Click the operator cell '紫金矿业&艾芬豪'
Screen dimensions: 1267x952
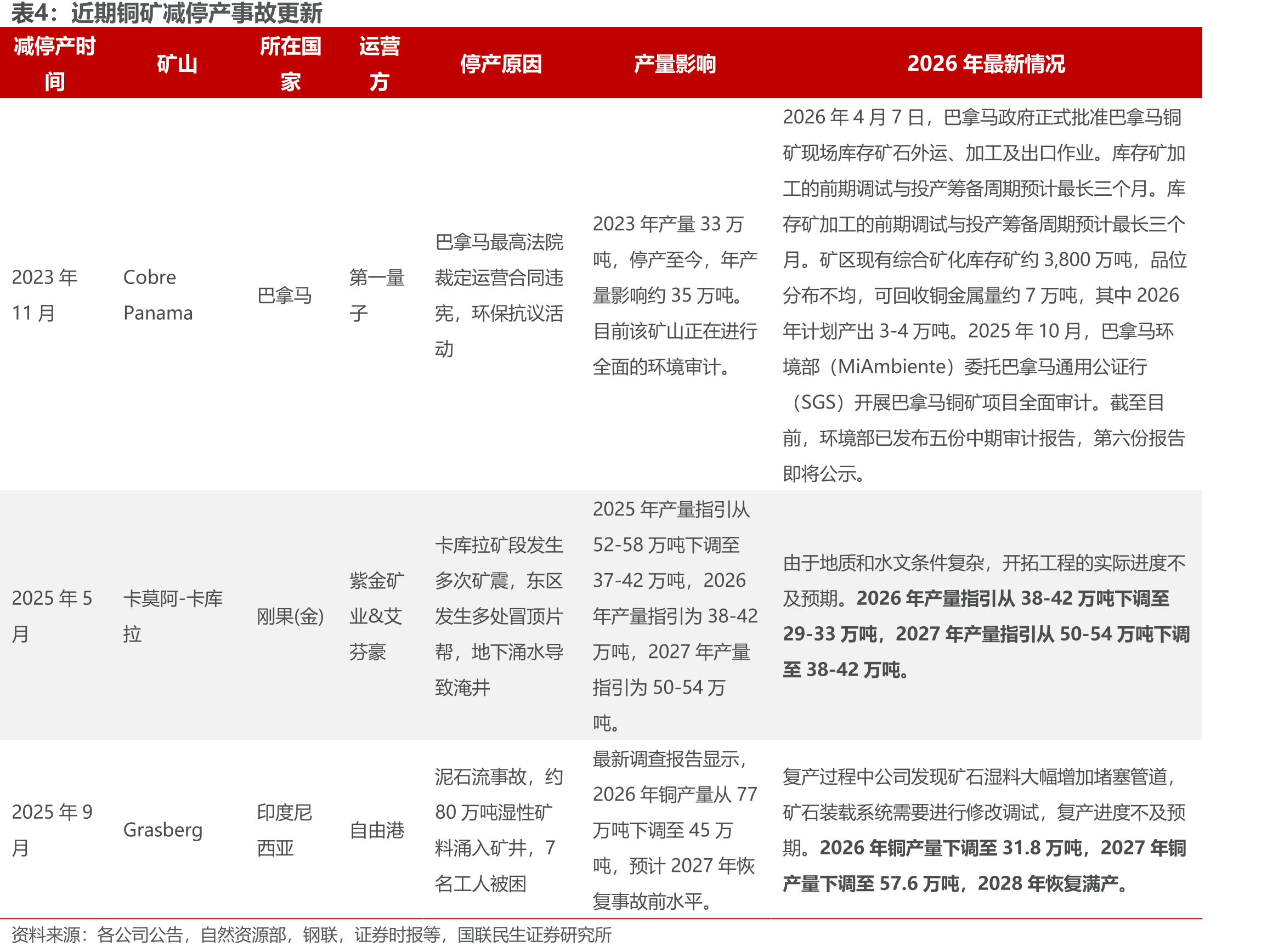click(x=377, y=616)
